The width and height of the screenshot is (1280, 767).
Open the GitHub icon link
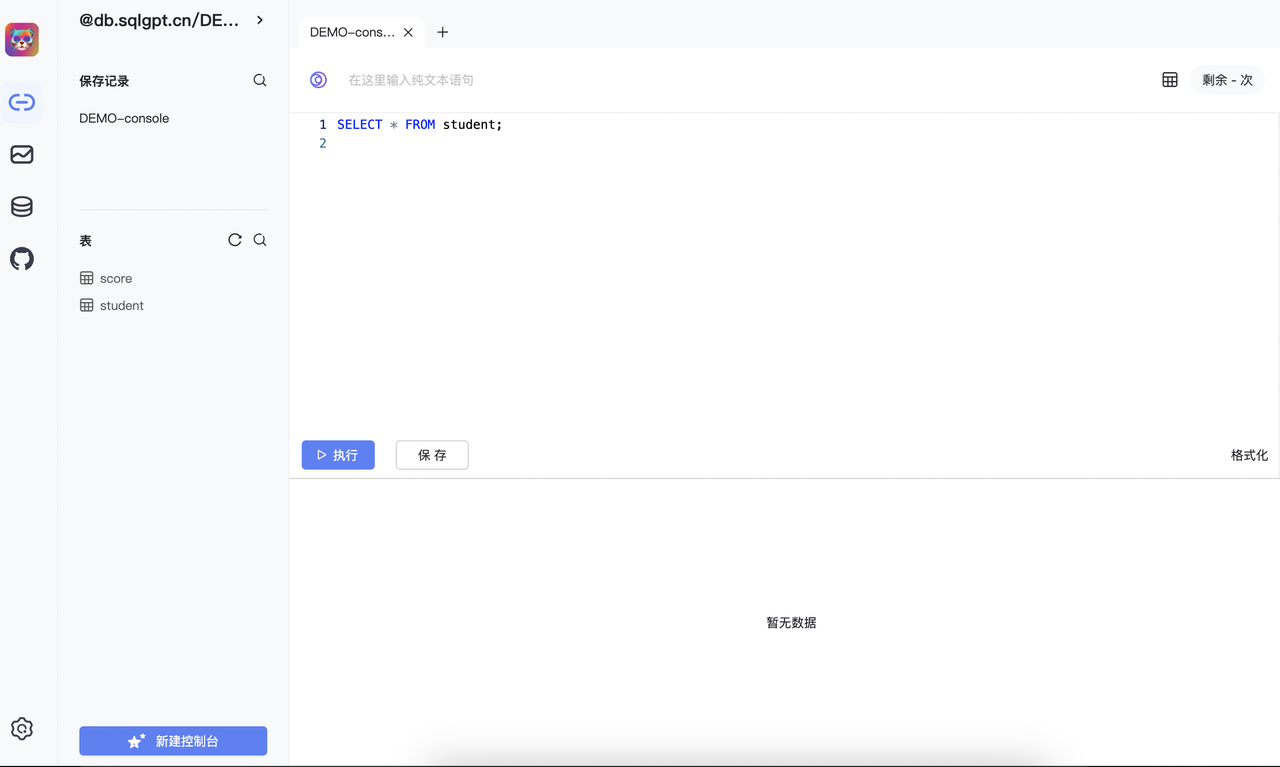pos(22,259)
